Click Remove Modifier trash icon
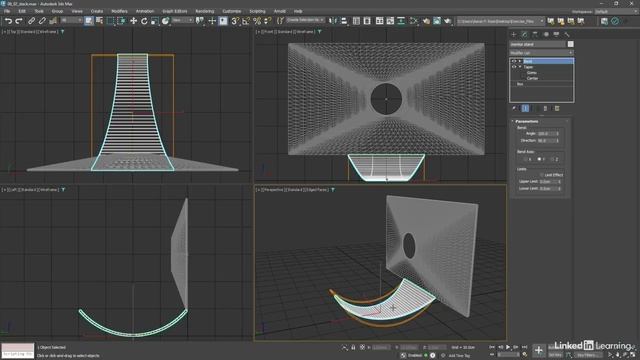The image size is (640, 360). point(545,109)
